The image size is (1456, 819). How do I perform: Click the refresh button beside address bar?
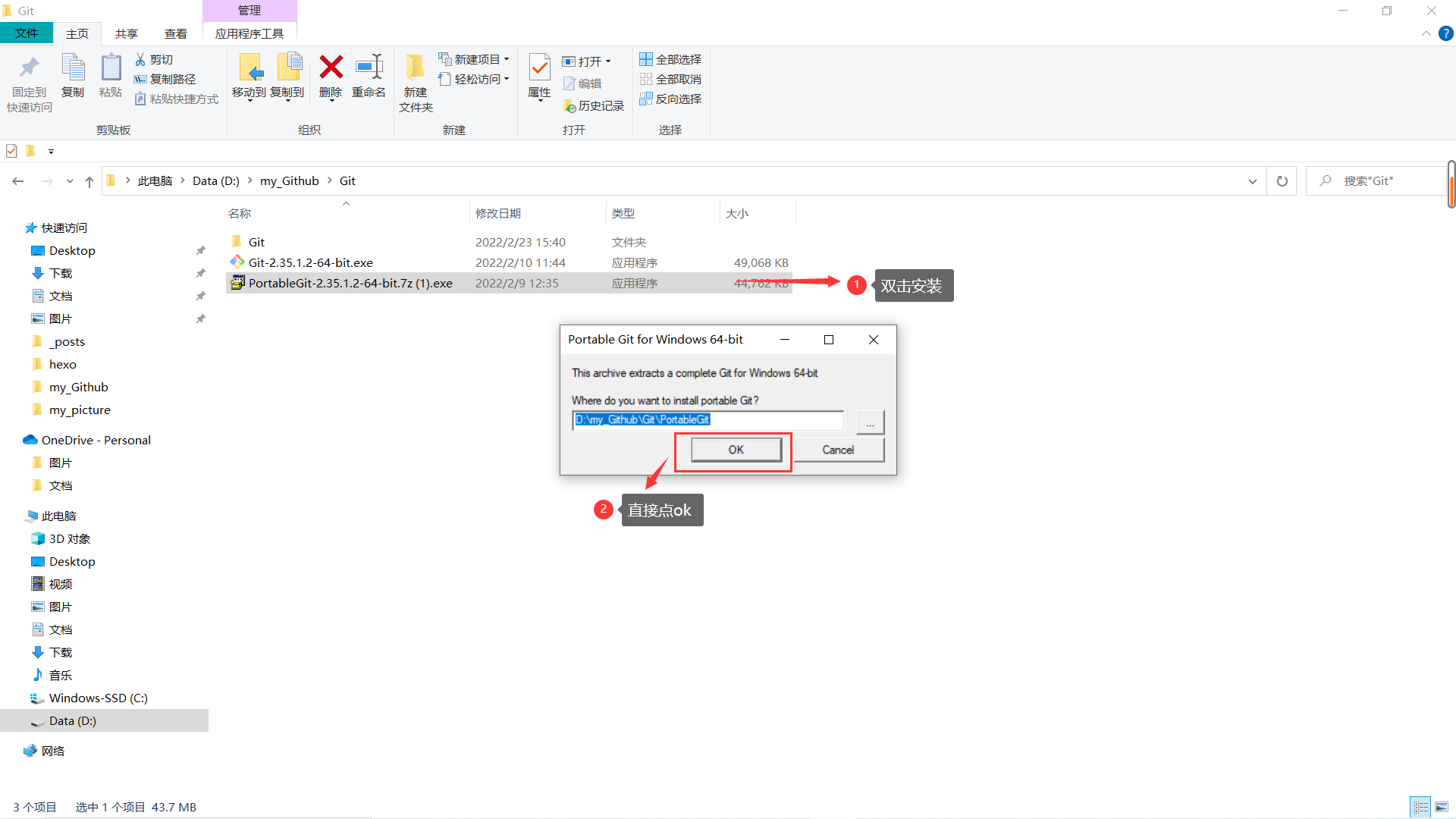[1282, 181]
